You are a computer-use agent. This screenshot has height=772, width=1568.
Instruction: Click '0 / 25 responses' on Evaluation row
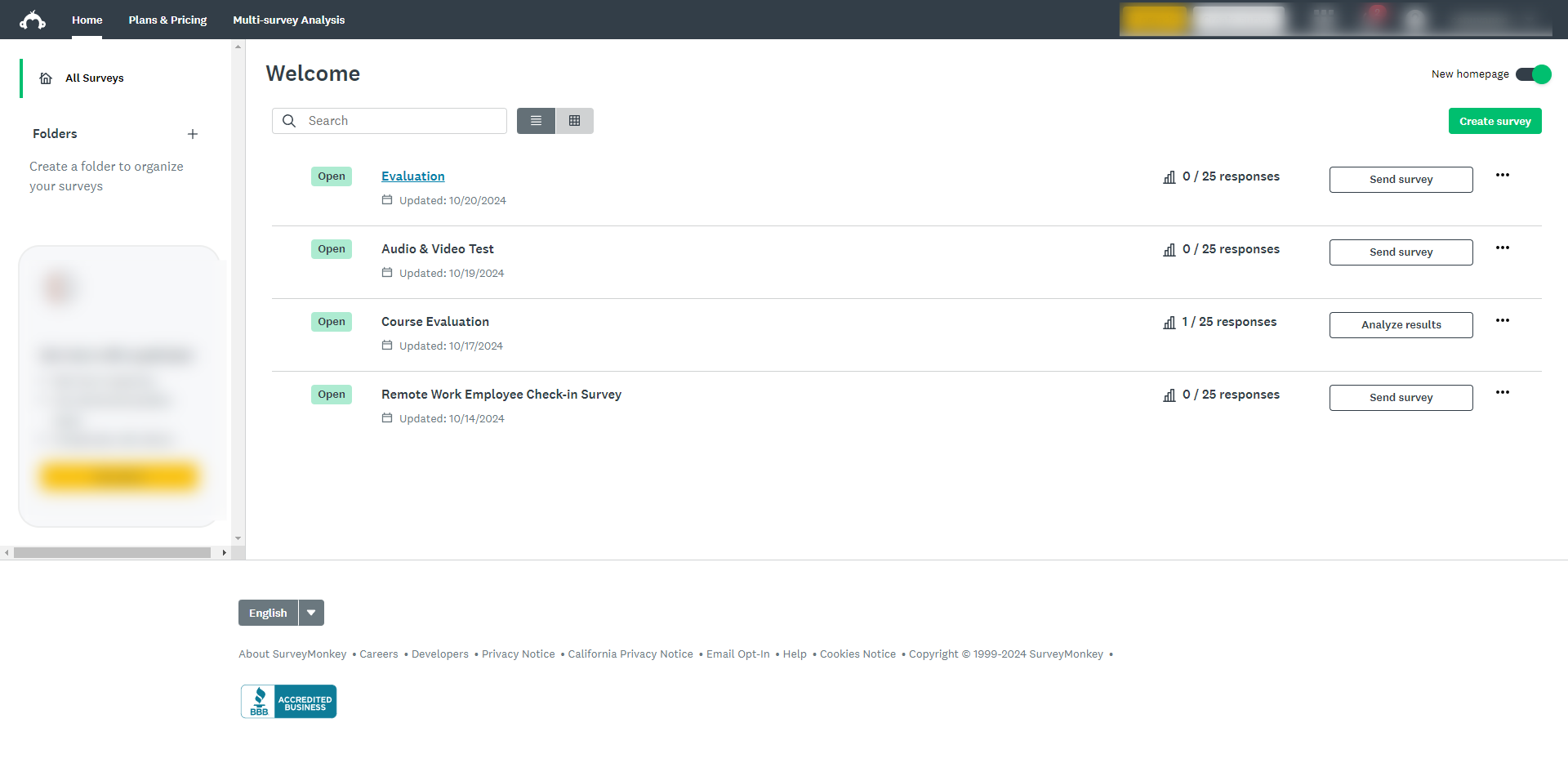(1231, 176)
